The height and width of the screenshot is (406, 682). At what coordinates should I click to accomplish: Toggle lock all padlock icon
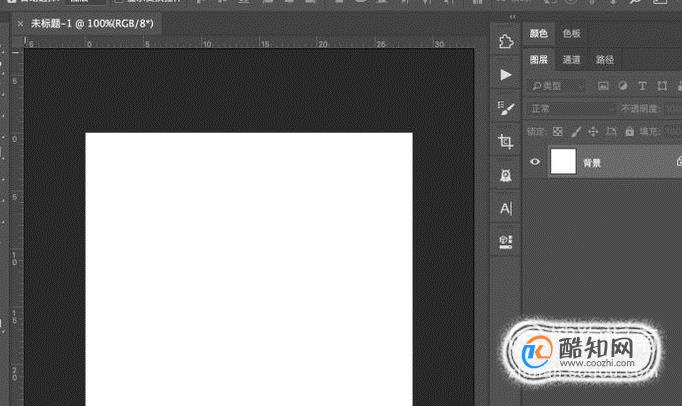point(629,131)
